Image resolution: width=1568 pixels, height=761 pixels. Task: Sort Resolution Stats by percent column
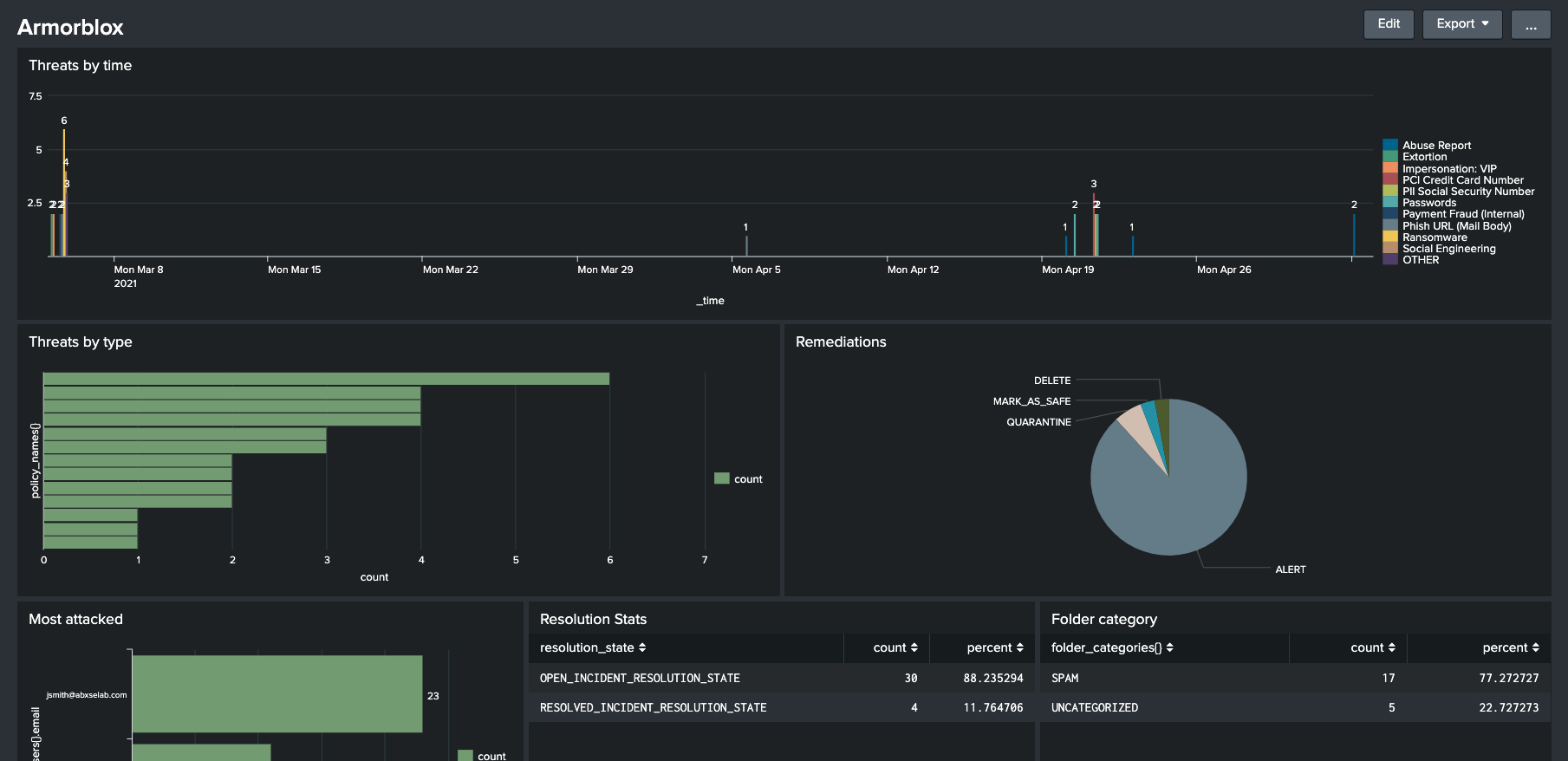(x=994, y=647)
